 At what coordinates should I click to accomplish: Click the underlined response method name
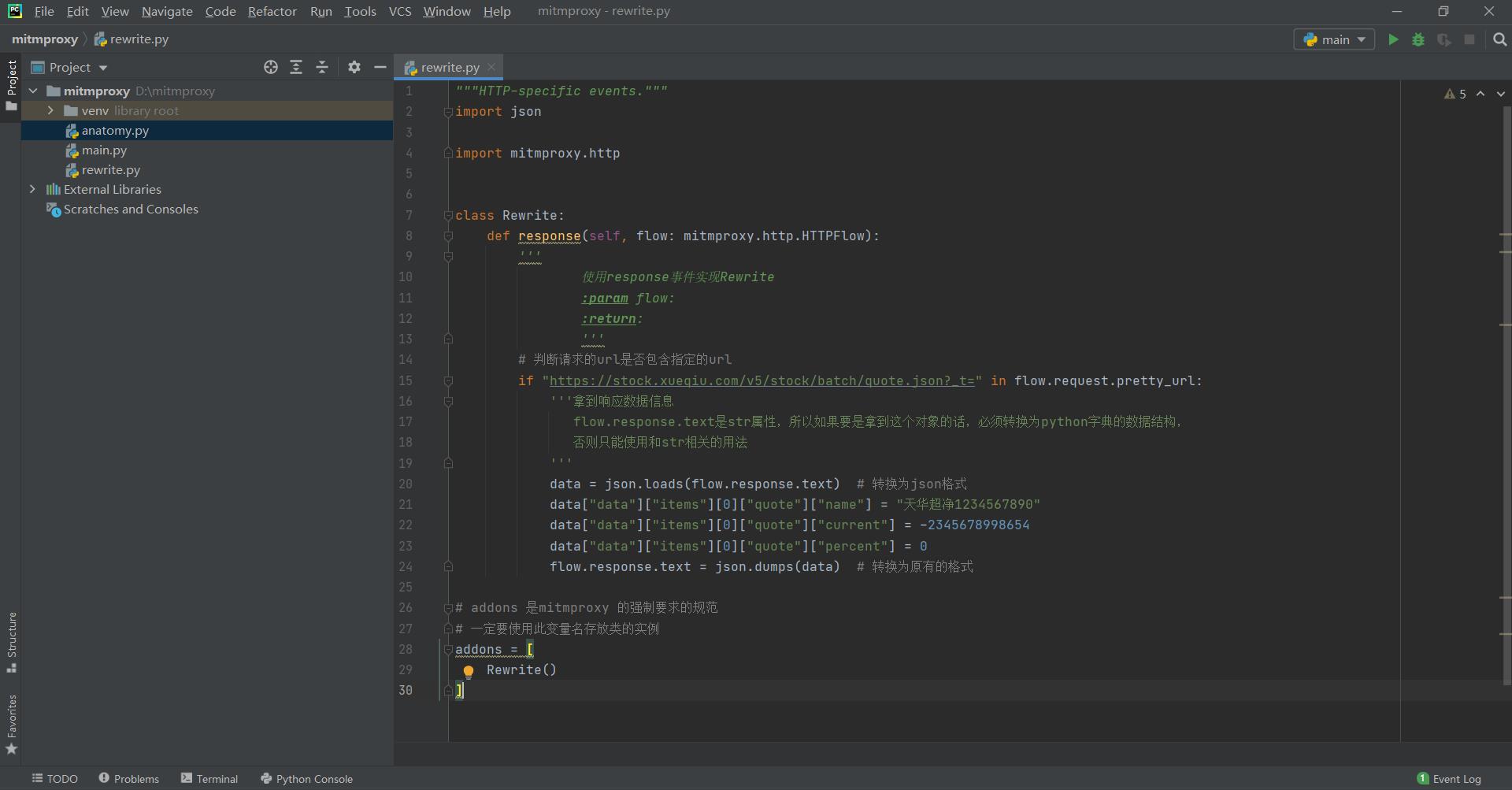pyautogui.click(x=549, y=236)
